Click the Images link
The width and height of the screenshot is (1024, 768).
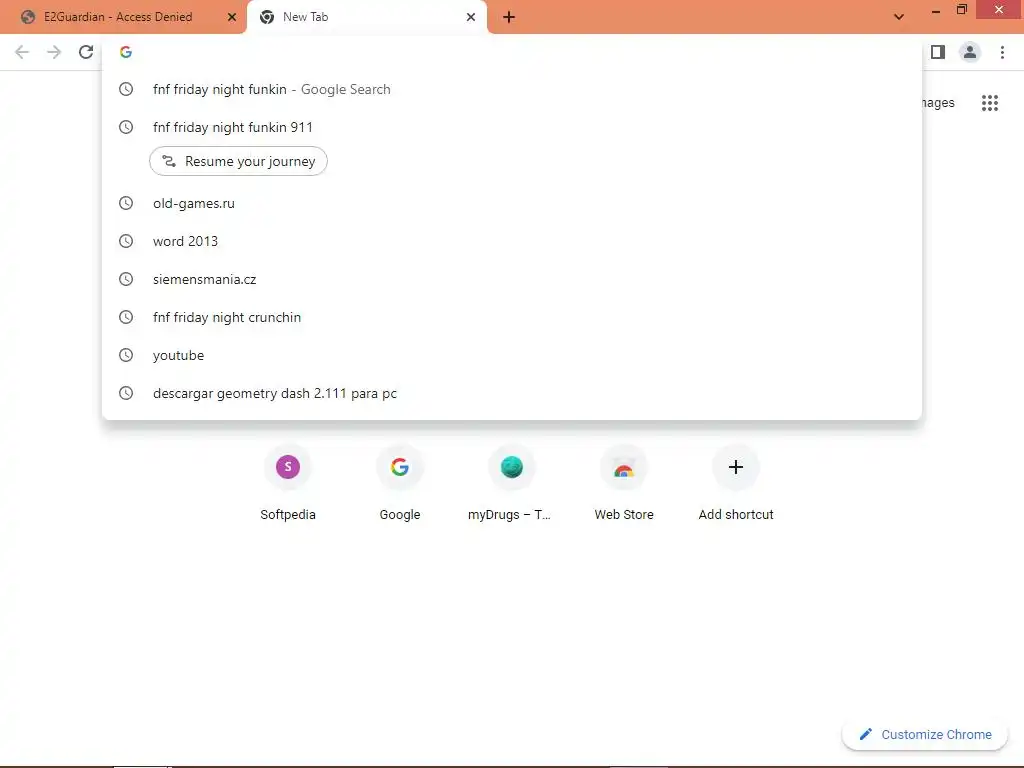click(x=938, y=103)
